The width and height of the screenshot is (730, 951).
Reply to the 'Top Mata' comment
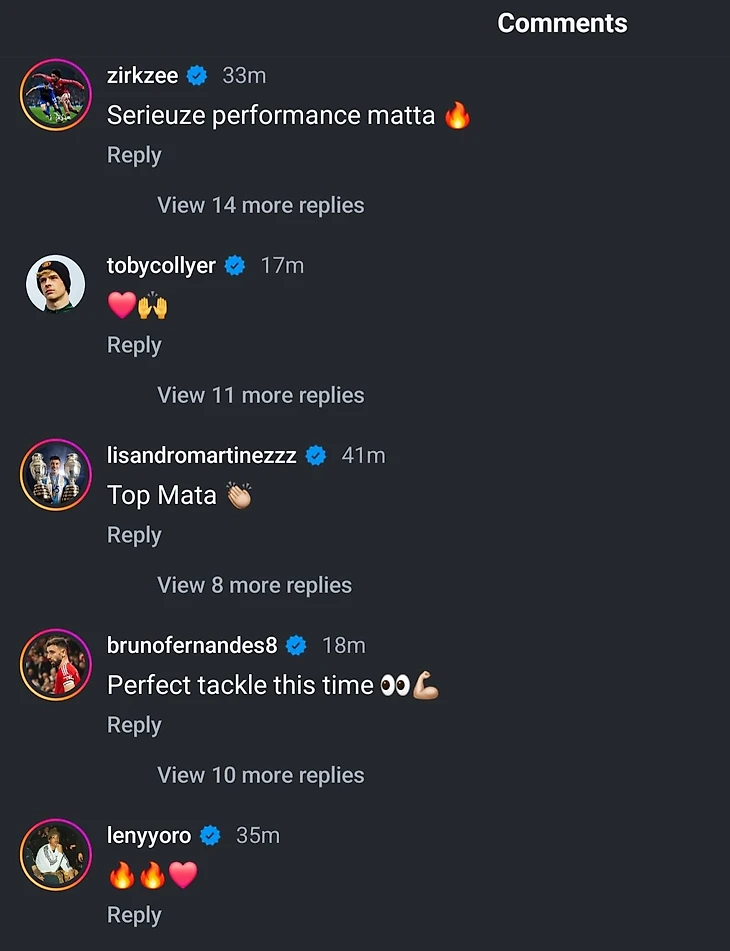(134, 535)
